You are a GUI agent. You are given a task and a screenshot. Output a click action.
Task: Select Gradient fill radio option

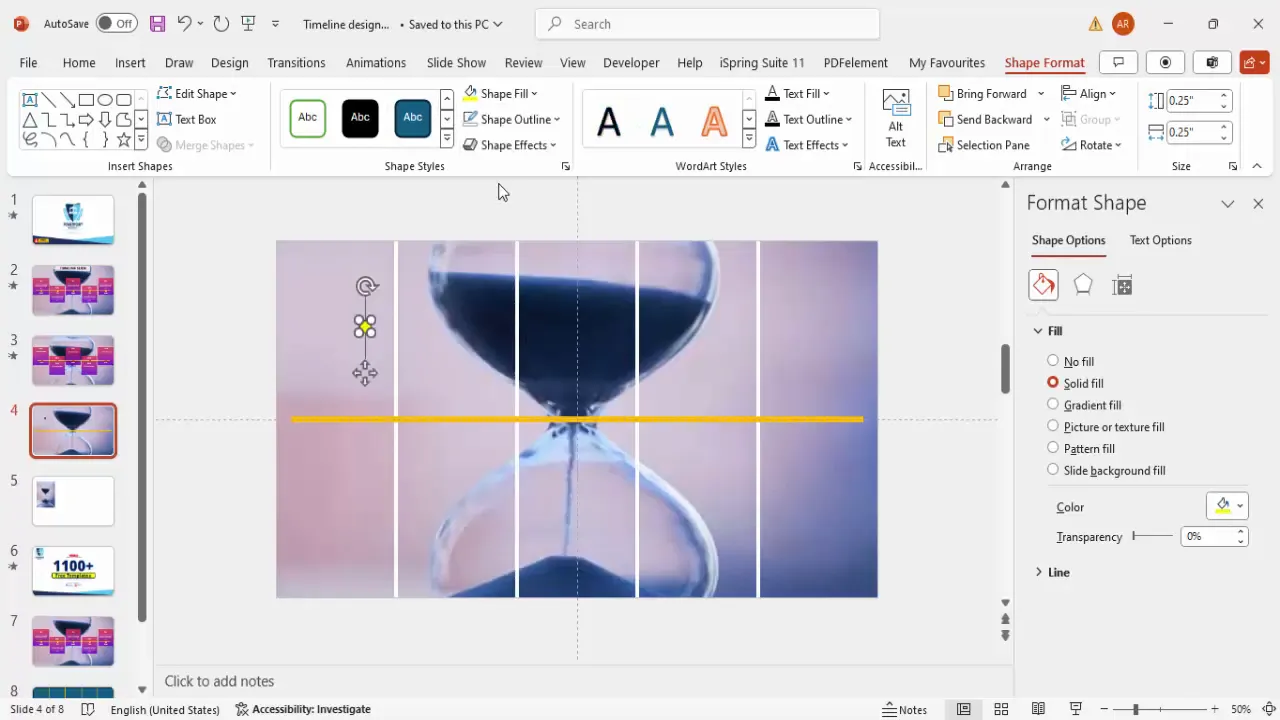click(x=1053, y=405)
